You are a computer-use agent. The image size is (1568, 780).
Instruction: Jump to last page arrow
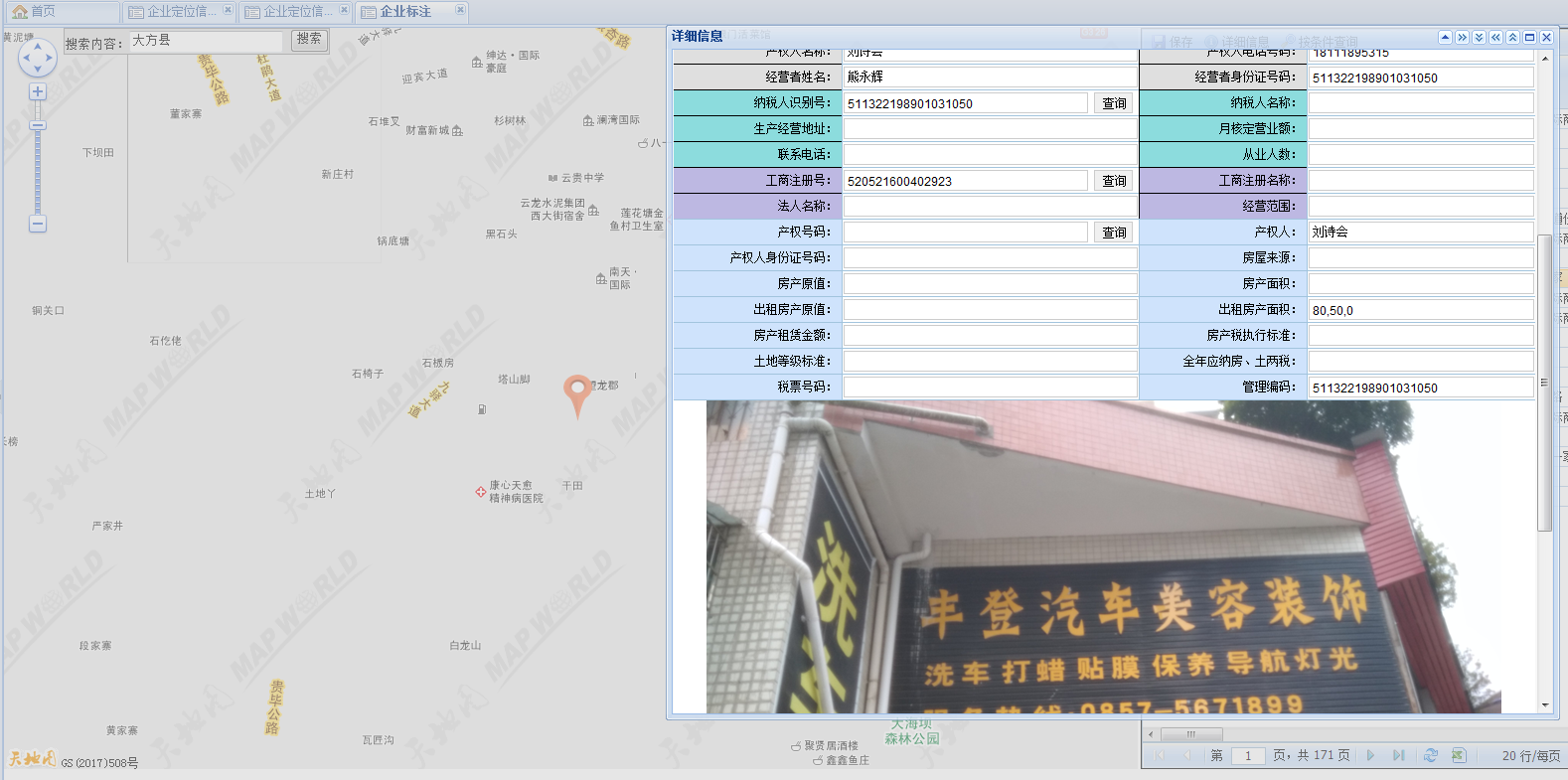click(1398, 755)
